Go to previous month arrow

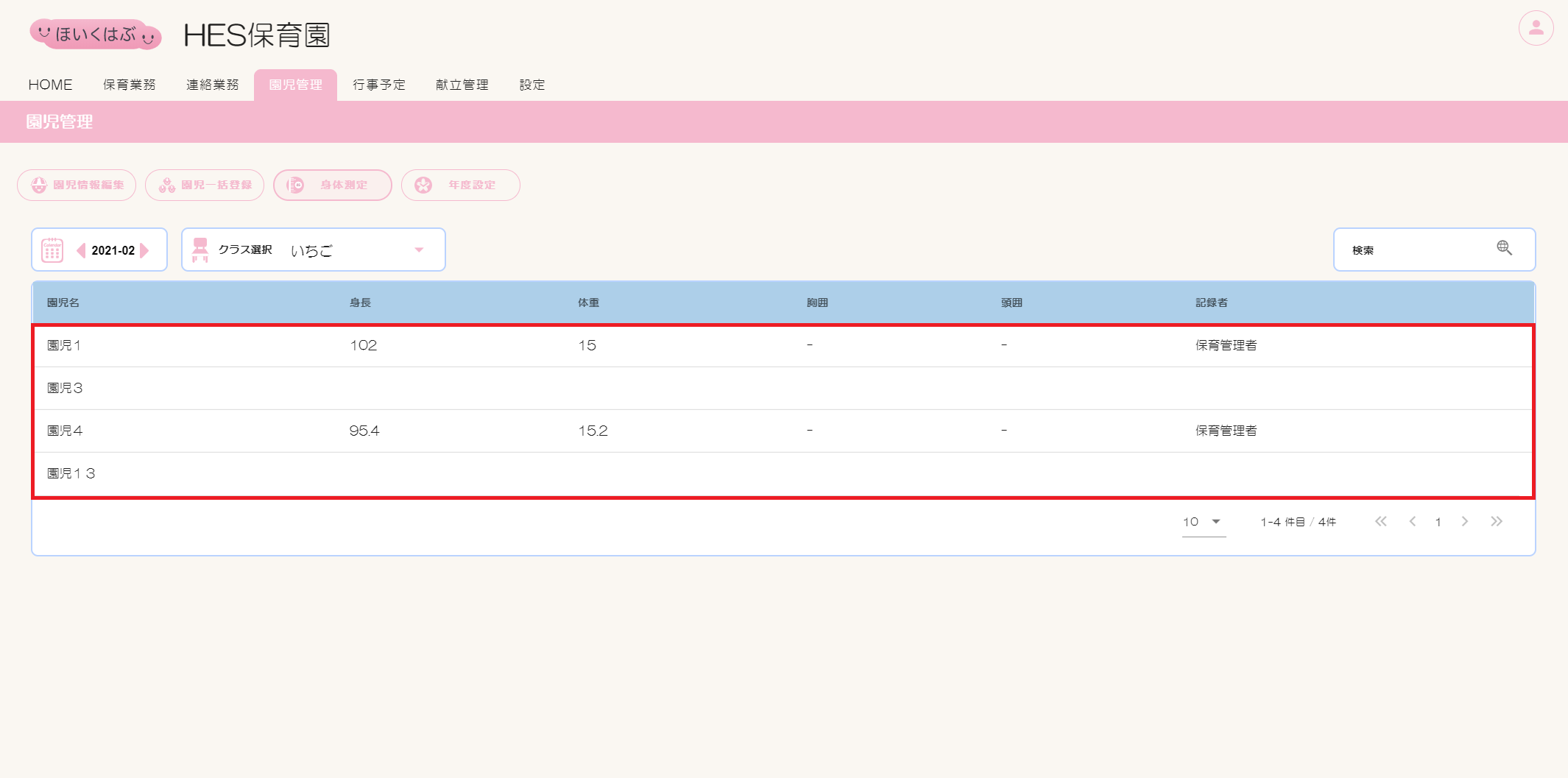point(81,250)
